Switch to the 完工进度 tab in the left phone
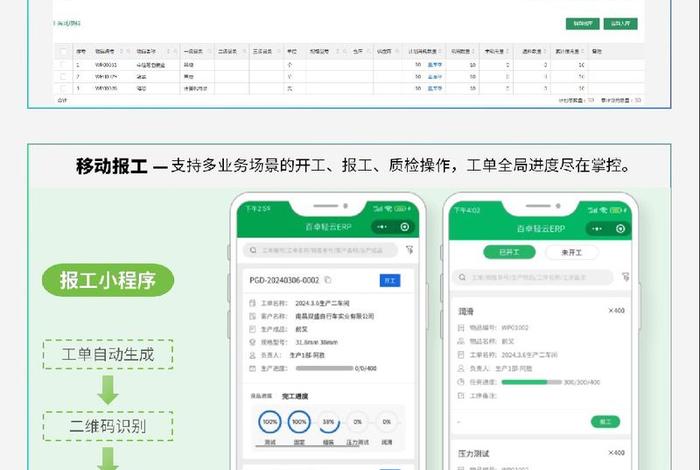The width and height of the screenshot is (700, 470). pyautogui.click(x=295, y=396)
